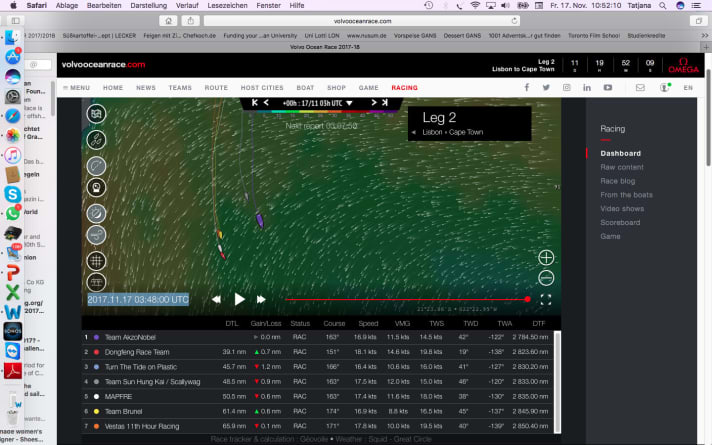
Task: Open the Video shows link
Action: [x=622, y=208]
